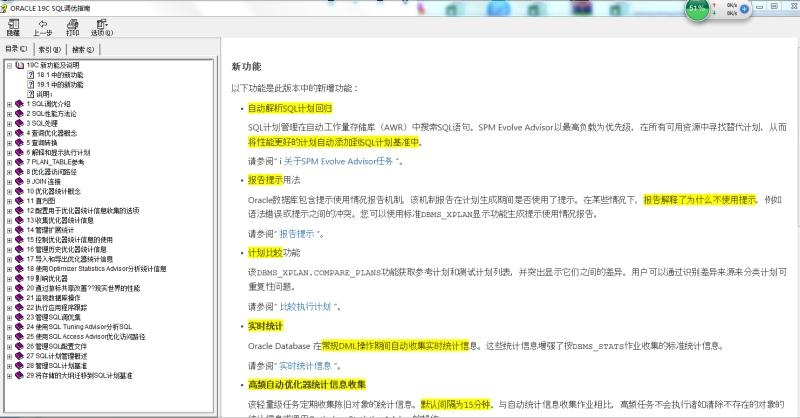Switch to the 目录 (Contents) tab
The image size is (800, 418).
coord(16,49)
